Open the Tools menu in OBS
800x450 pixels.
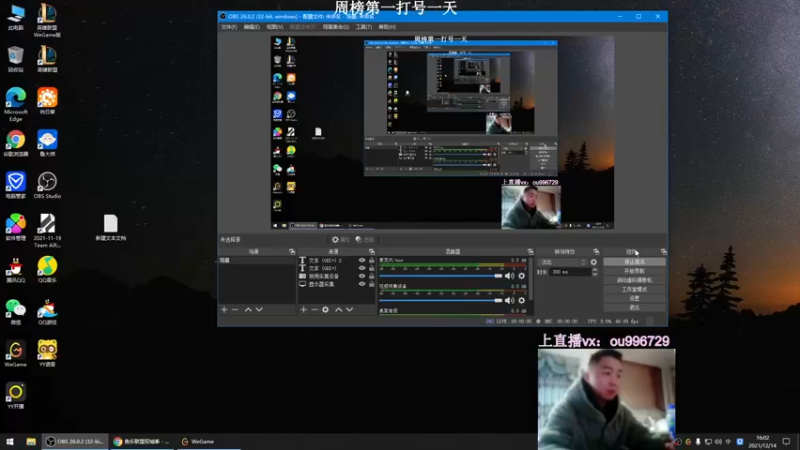click(364, 27)
